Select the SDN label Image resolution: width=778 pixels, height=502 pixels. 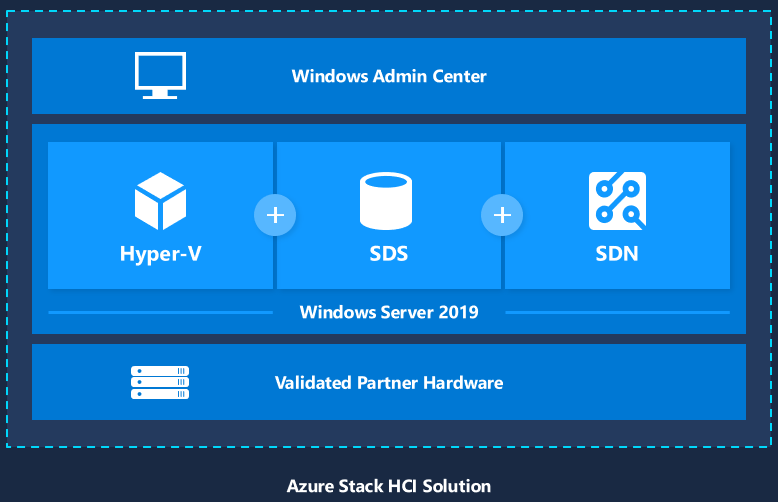pos(617,254)
